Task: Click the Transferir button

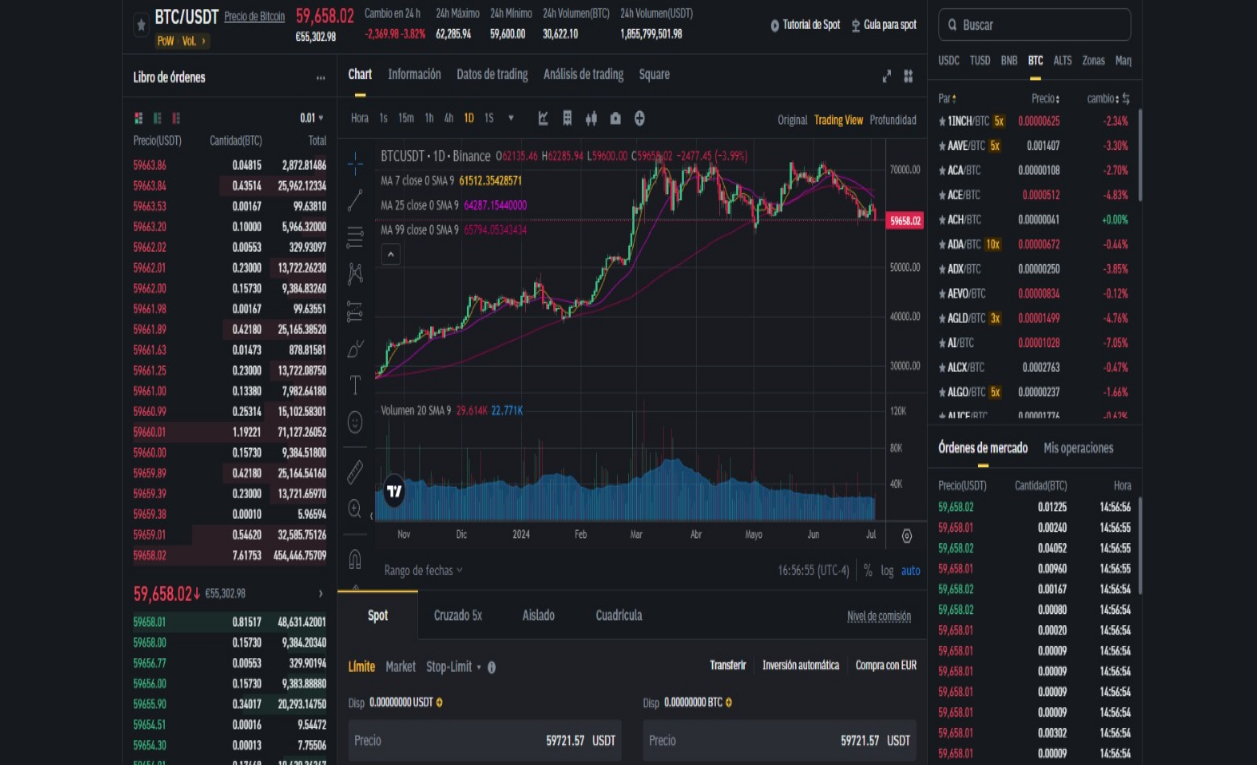Action: [728, 666]
